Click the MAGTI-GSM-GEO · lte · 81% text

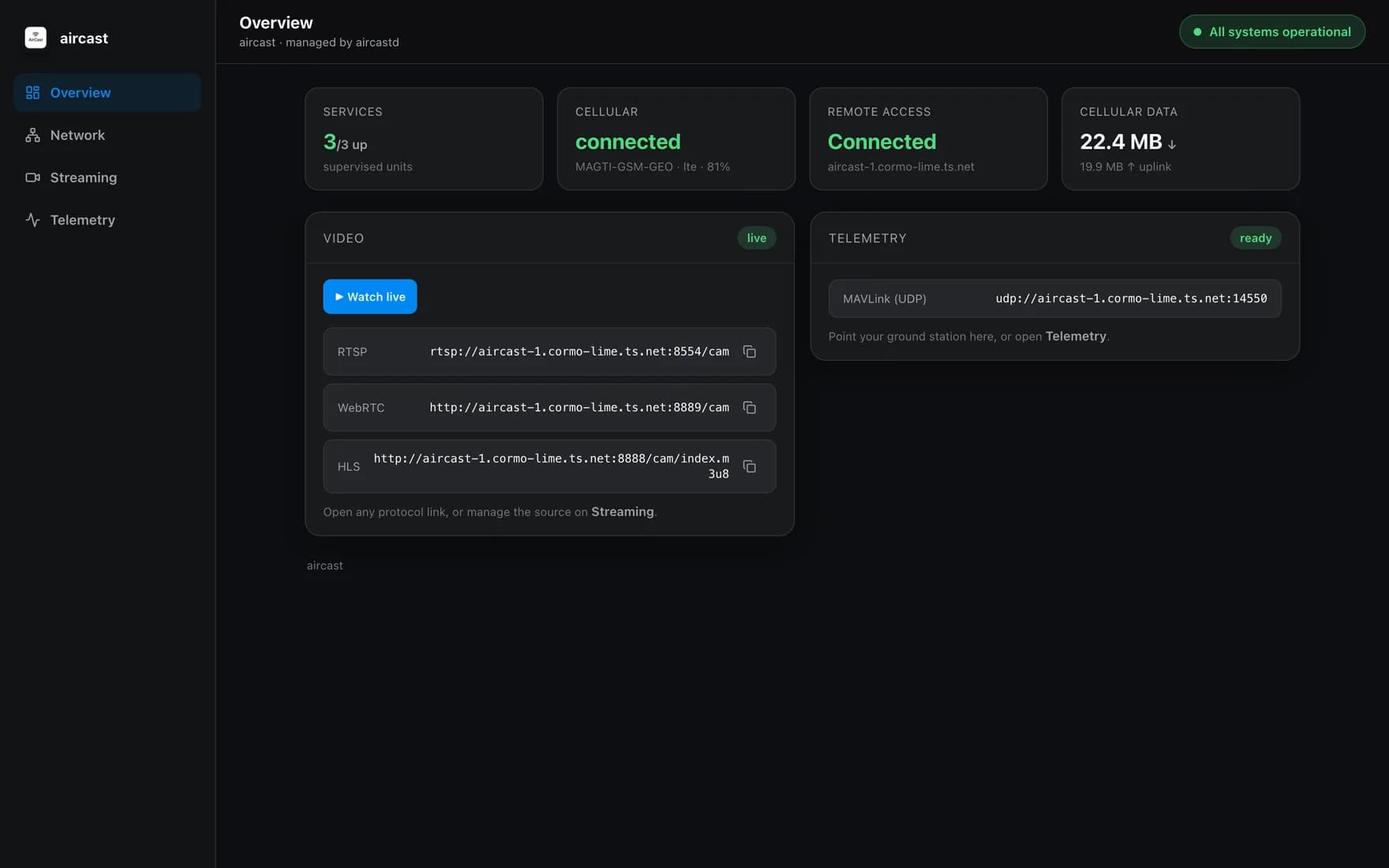tap(653, 167)
